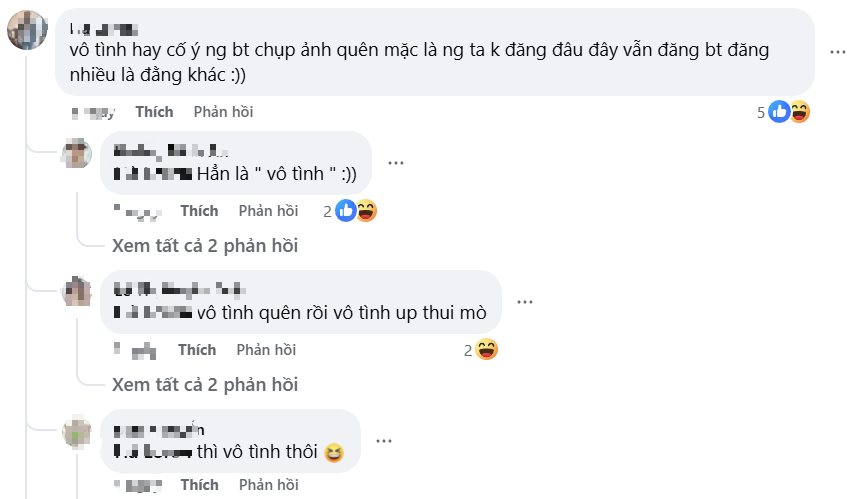Open avatar of "thì vô tình thôi" replier
This screenshot has height=499, width=852.
click(x=77, y=432)
